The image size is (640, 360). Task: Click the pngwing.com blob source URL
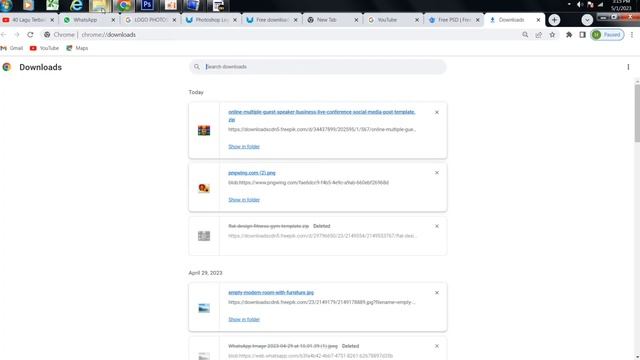point(308,183)
